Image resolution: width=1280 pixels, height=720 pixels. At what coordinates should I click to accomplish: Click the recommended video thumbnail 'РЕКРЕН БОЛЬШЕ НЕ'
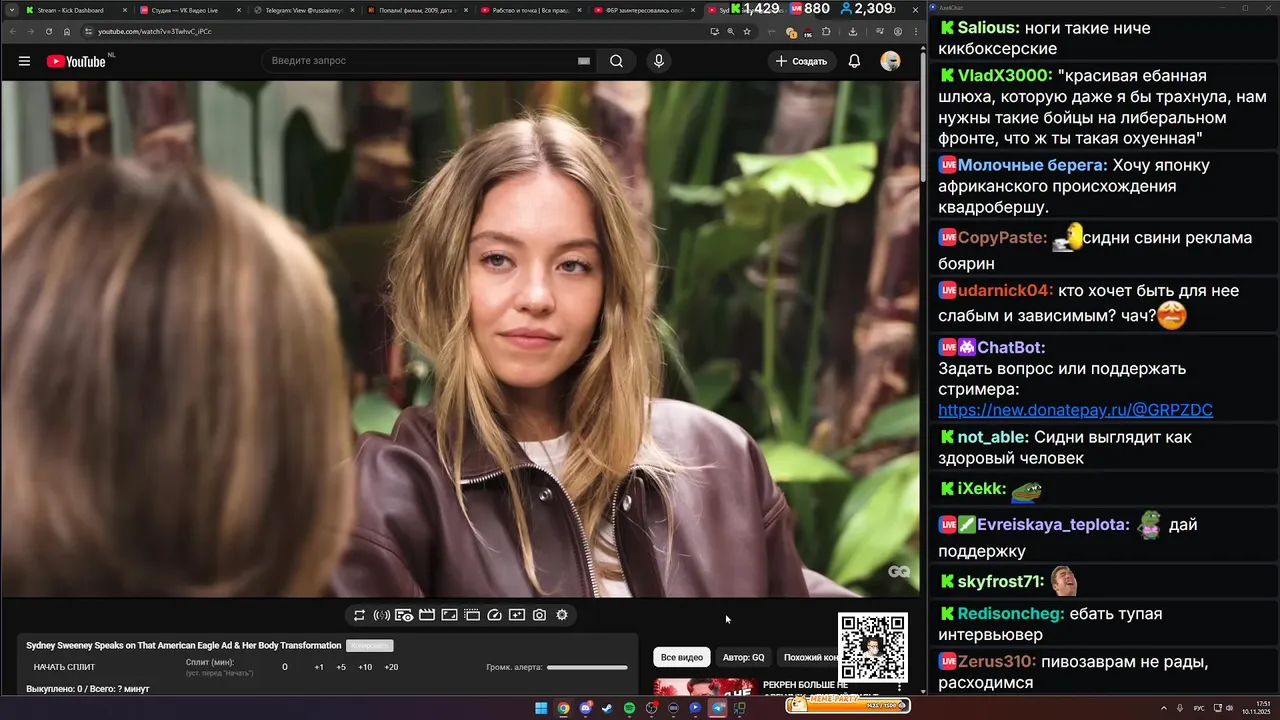[x=704, y=687]
